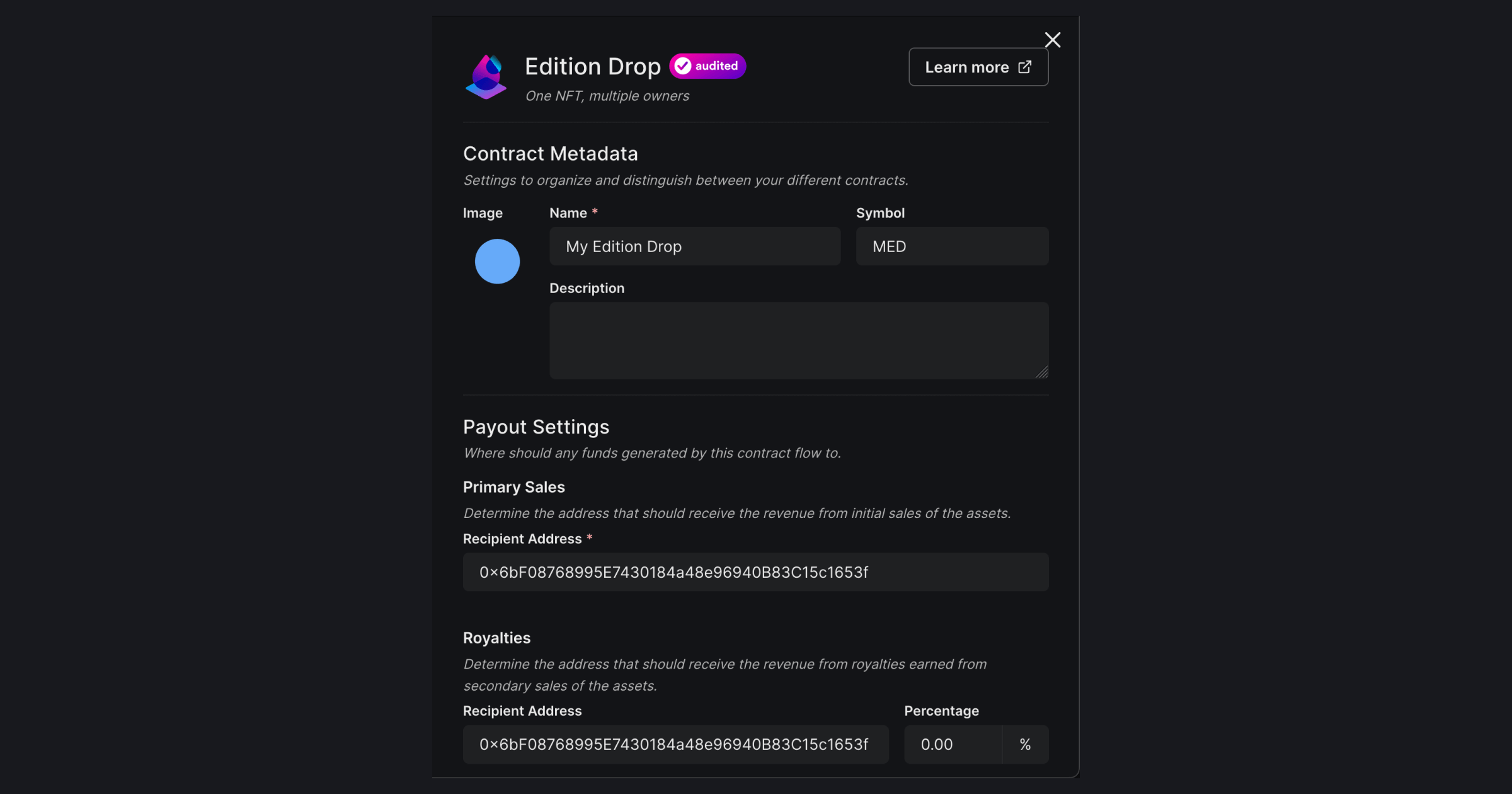Click the Edition Drop title text
This screenshot has width=1512, height=794.
pos(593,66)
